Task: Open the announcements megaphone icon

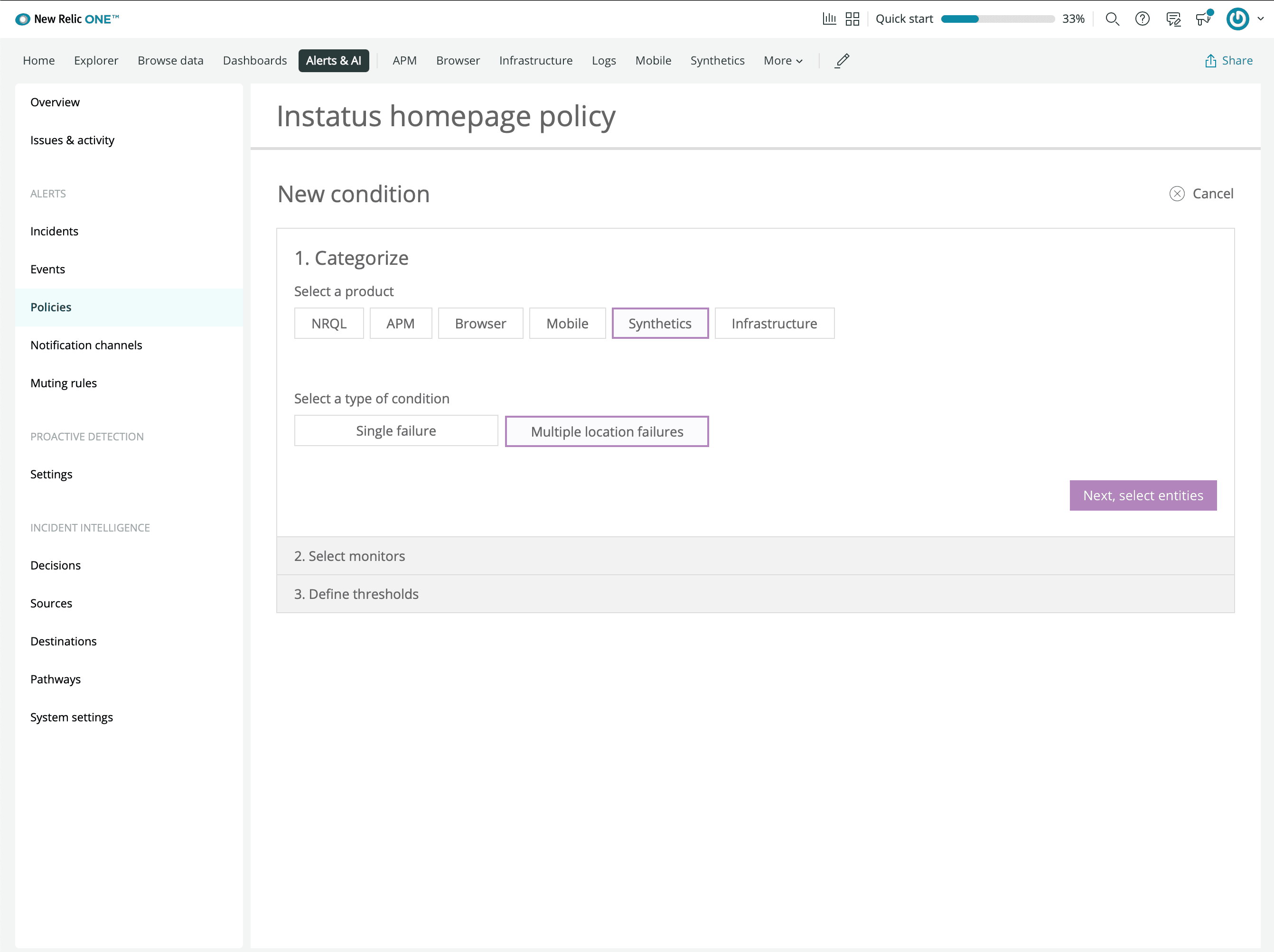Action: click(x=1204, y=18)
